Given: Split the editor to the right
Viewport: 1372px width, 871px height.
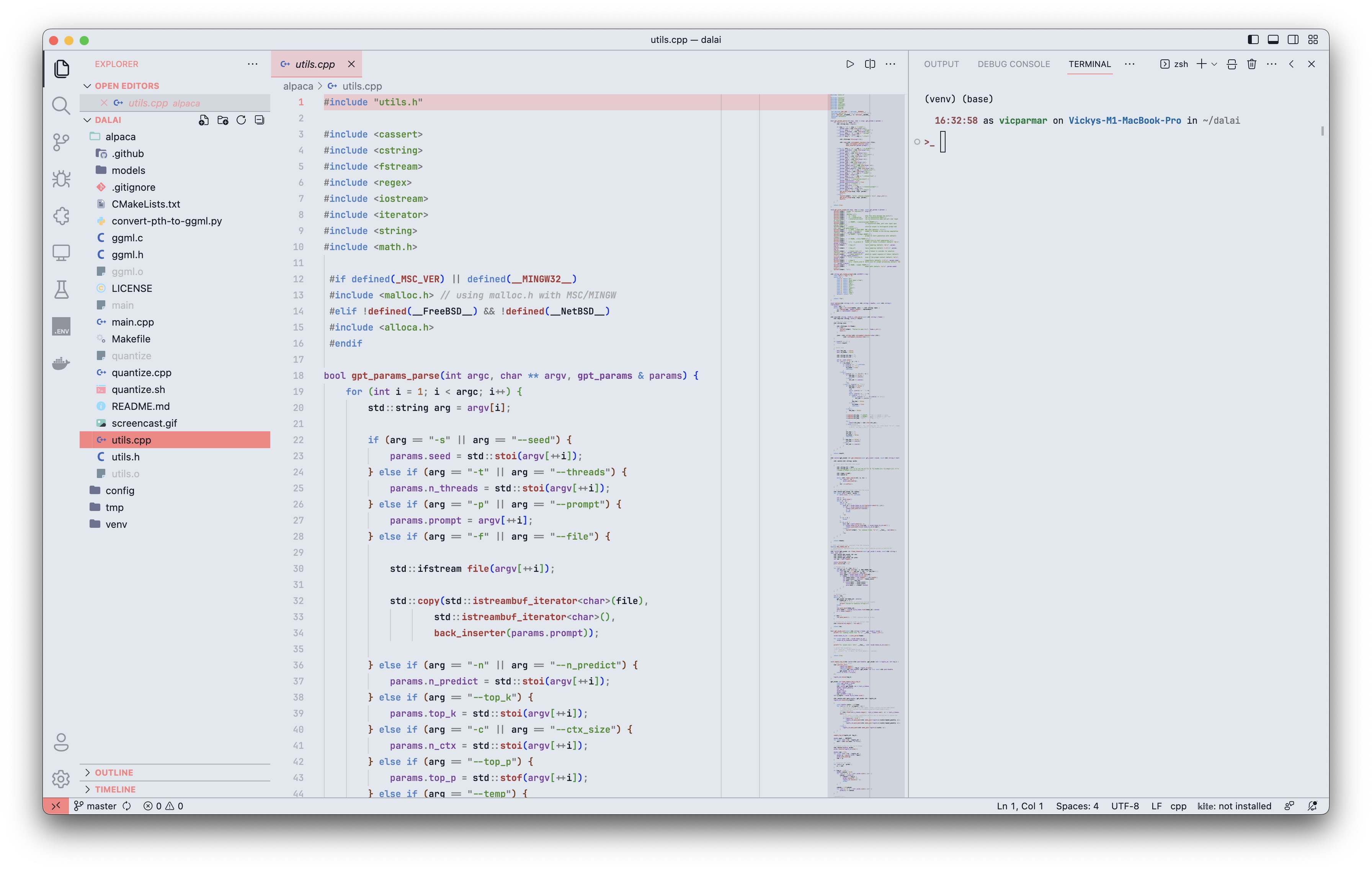Looking at the screenshot, I should tap(869, 64).
